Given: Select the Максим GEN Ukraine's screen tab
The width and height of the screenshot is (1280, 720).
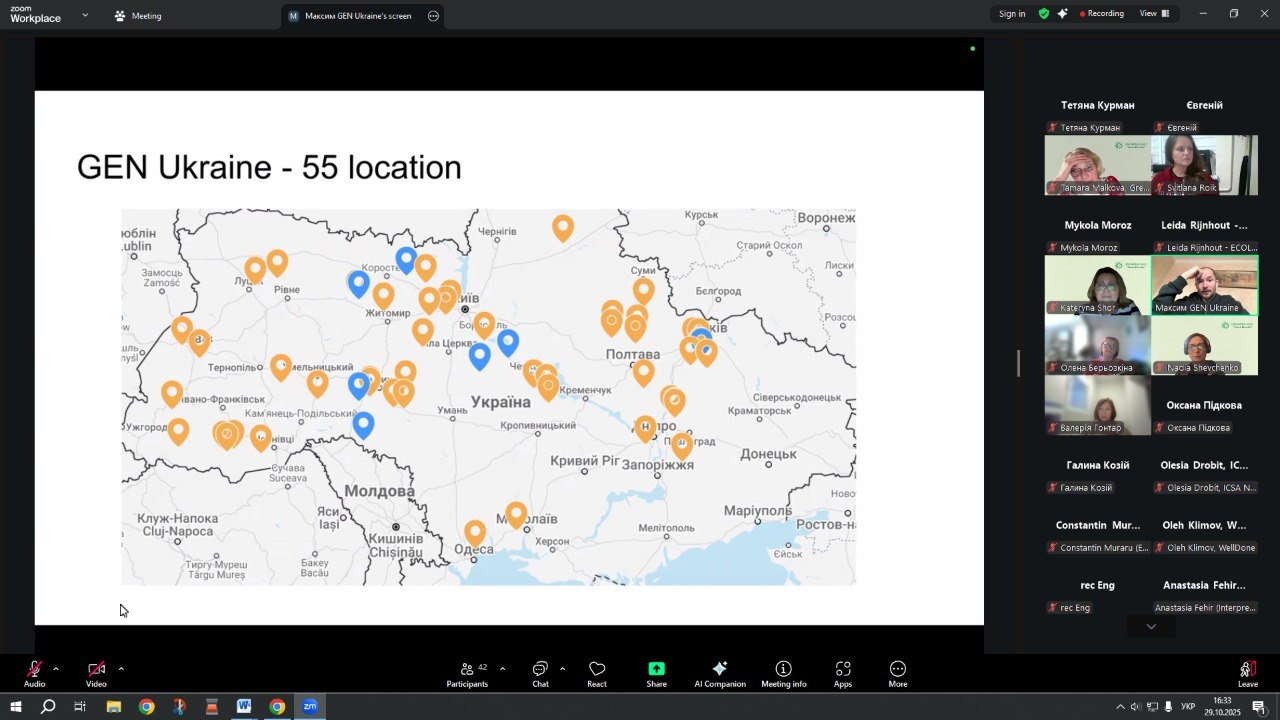Looking at the screenshot, I should click(x=357, y=16).
